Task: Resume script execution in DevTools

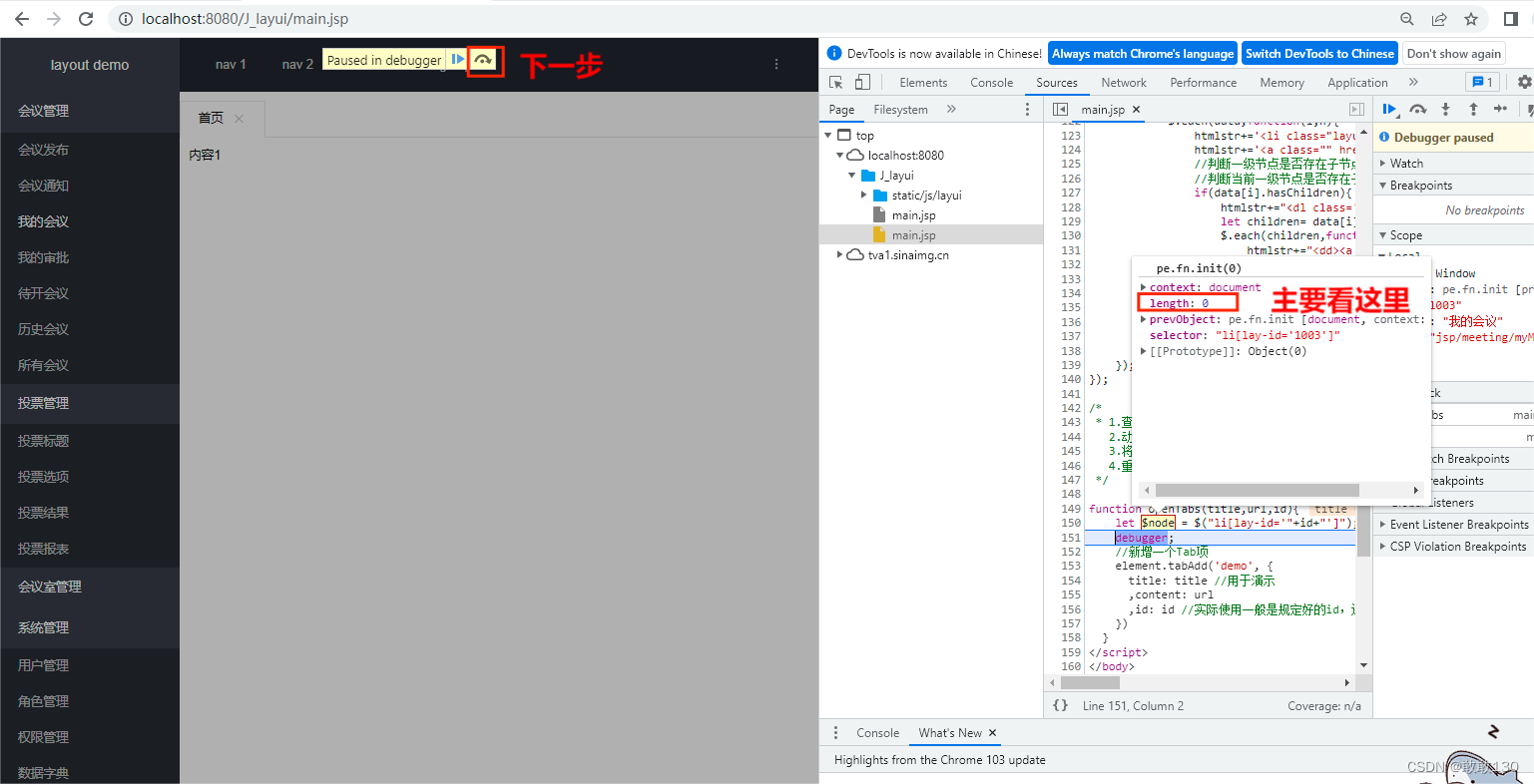Action: (x=1389, y=109)
